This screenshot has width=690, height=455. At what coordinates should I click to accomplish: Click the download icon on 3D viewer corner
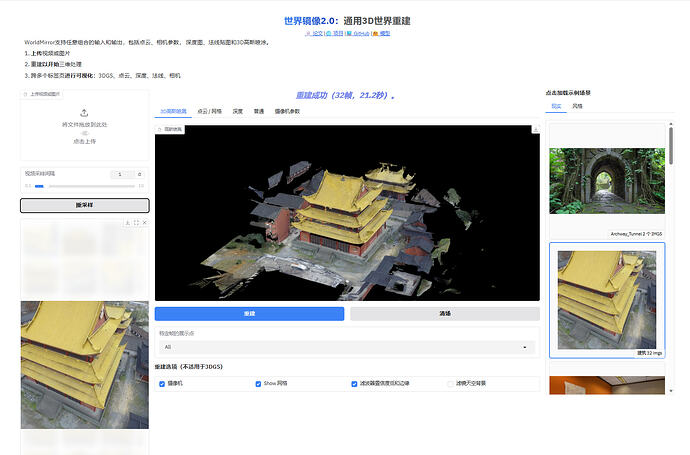(536, 129)
